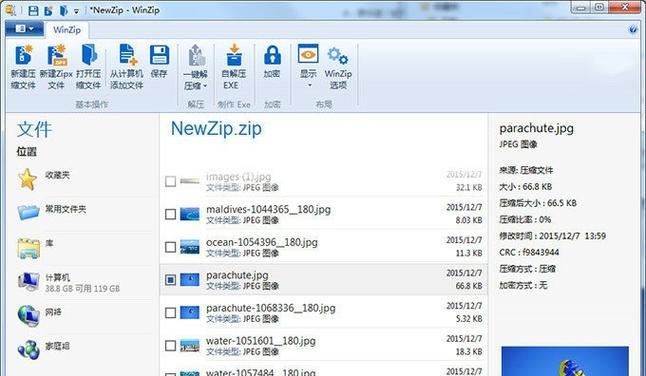Viewport: 646px width, 376px height.
Task: Switch to the WinZip ribbon tab
Action: tap(67, 30)
